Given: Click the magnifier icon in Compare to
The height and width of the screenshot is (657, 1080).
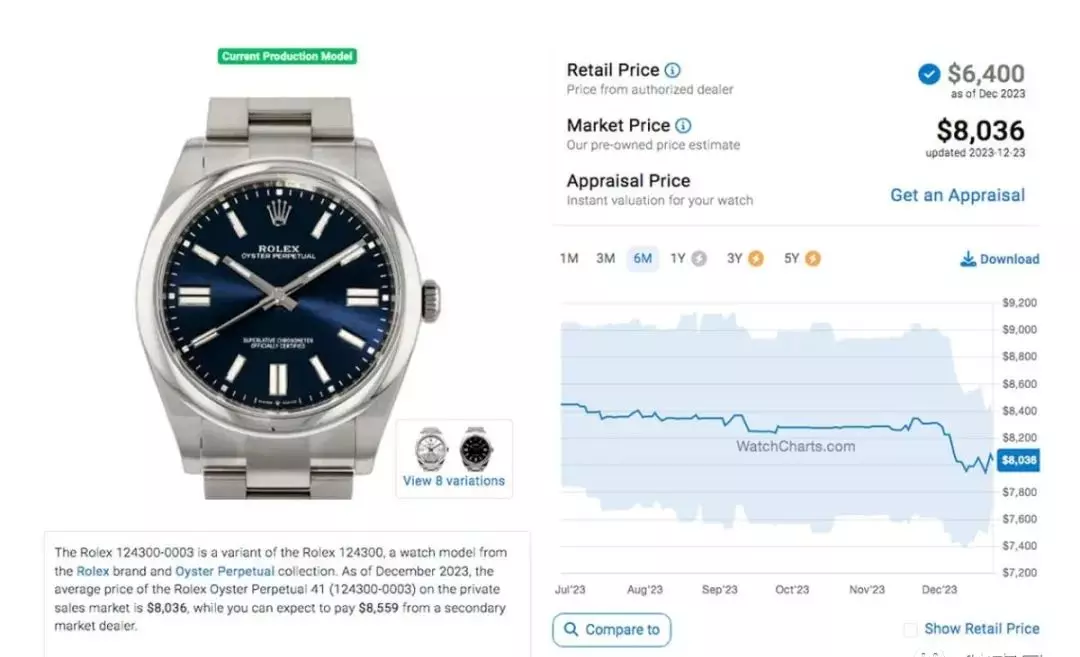Looking at the screenshot, I should (571, 629).
